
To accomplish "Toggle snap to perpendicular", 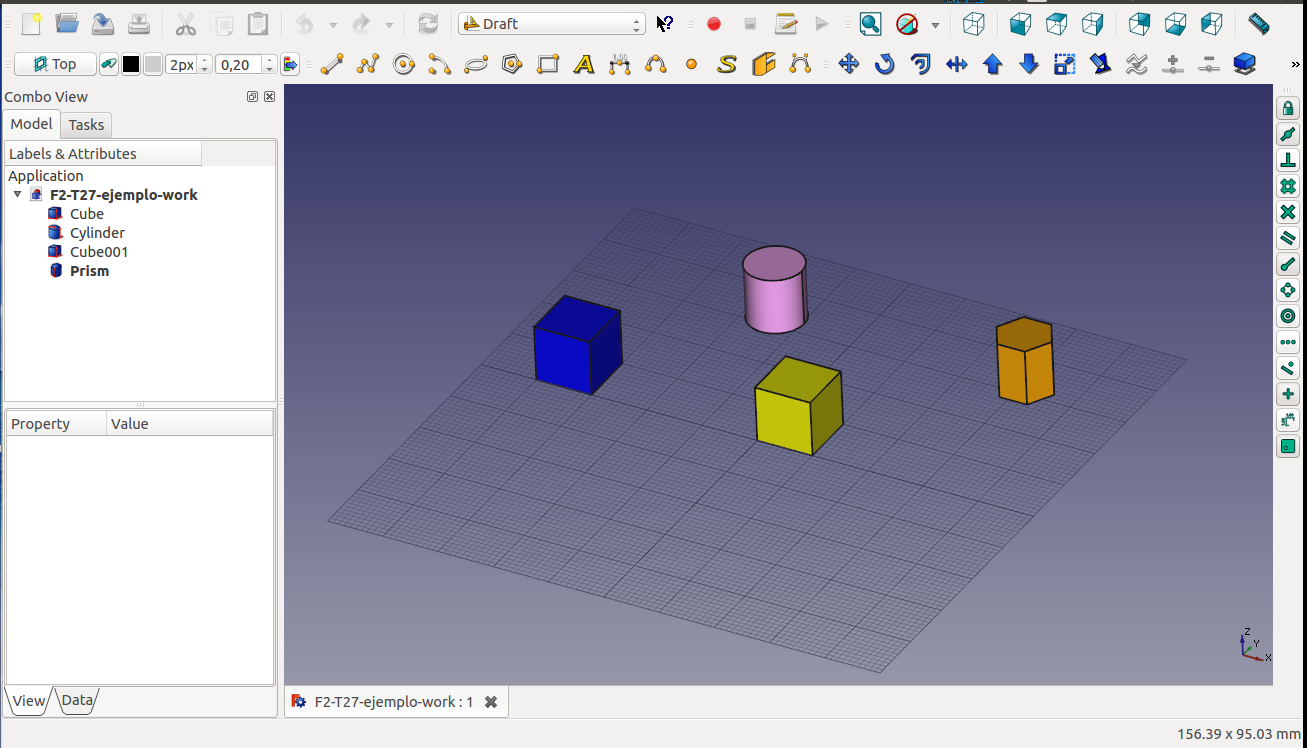I will [1288, 161].
